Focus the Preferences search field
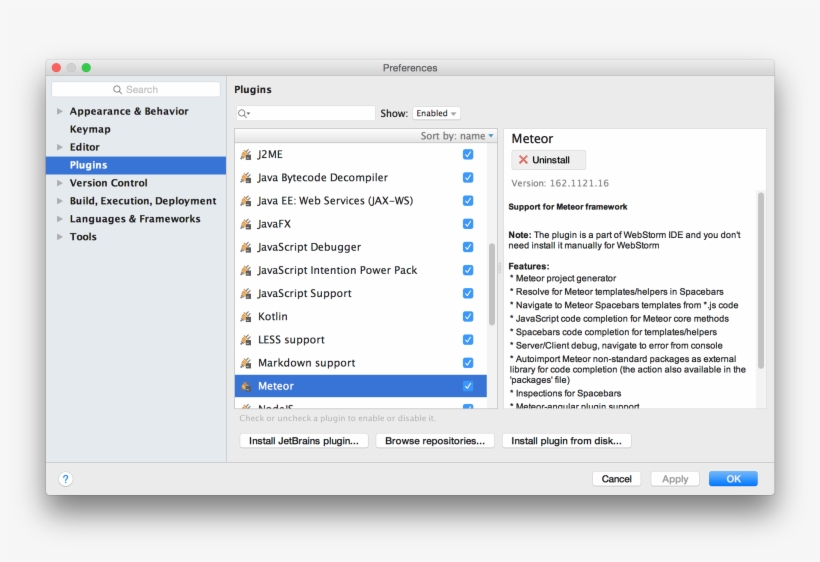Image resolution: width=820 pixels, height=562 pixels. (x=136, y=89)
